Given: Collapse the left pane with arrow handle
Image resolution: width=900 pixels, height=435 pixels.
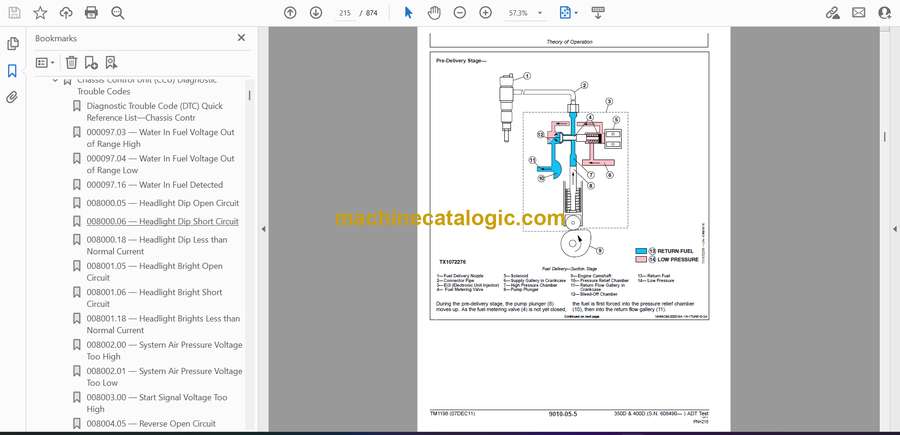Looking at the screenshot, I should pos(263,229).
